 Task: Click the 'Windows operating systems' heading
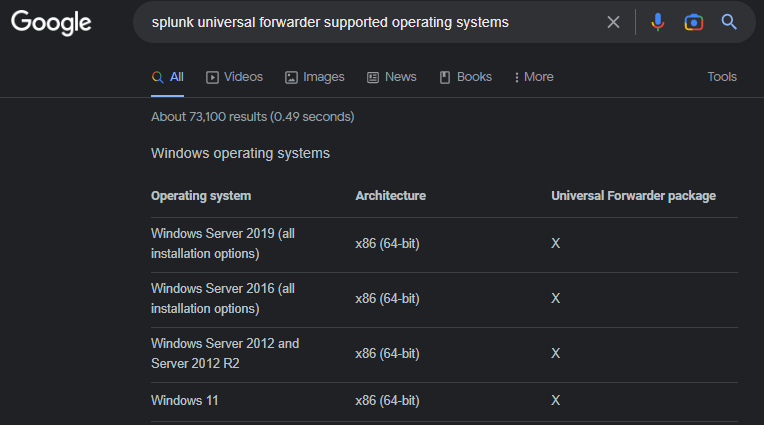coord(240,153)
